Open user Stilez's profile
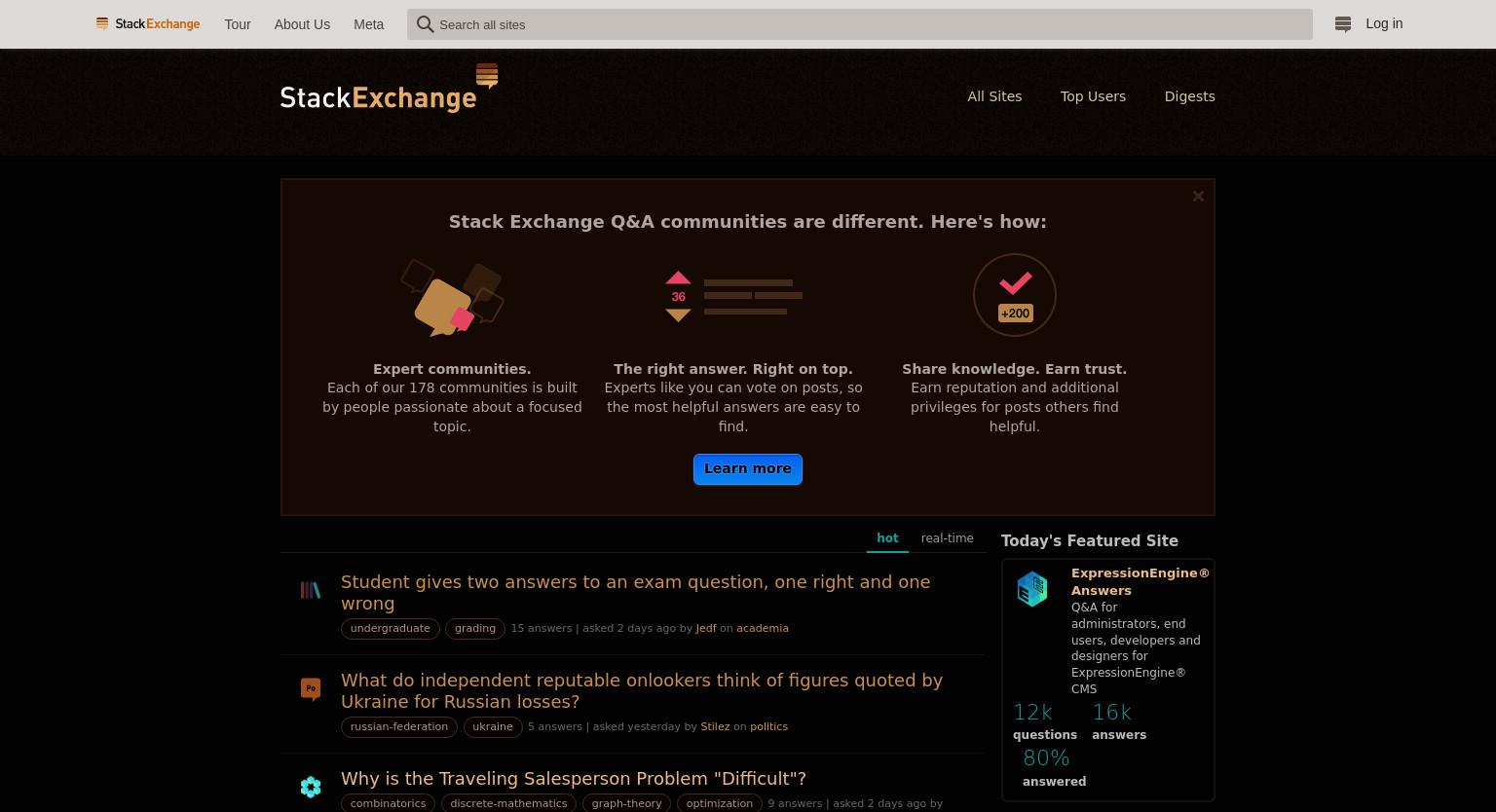Viewport: 1496px width, 812px height. point(715,727)
